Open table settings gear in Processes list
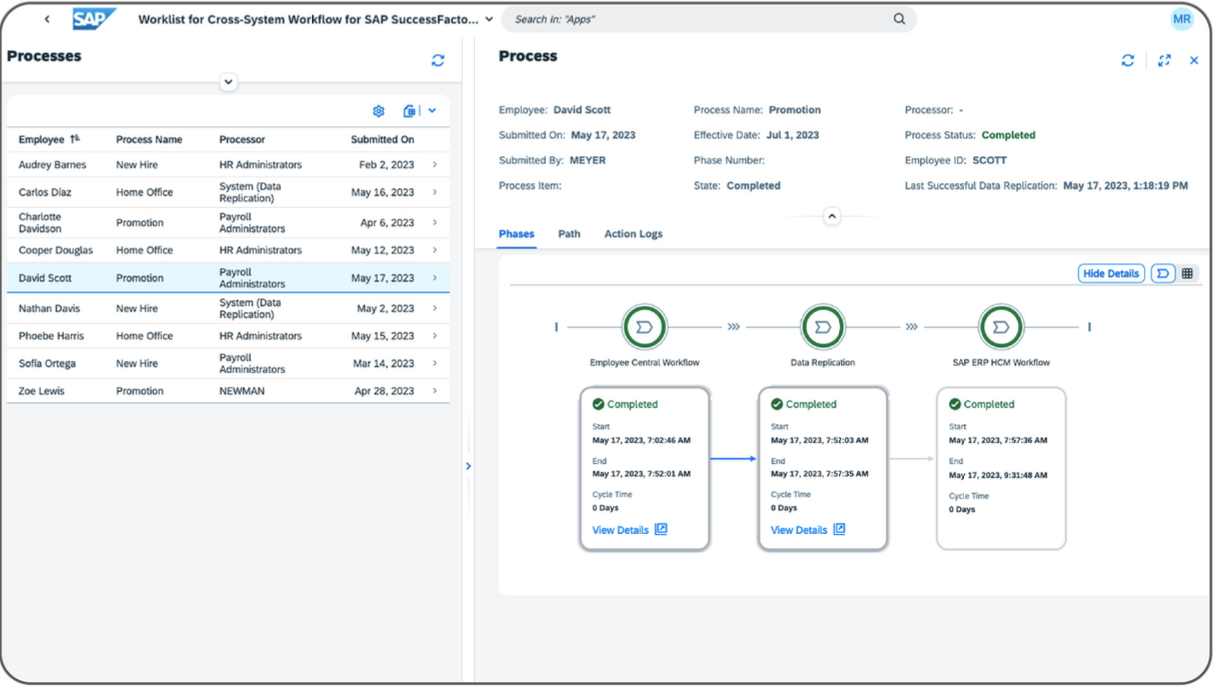 [x=378, y=111]
